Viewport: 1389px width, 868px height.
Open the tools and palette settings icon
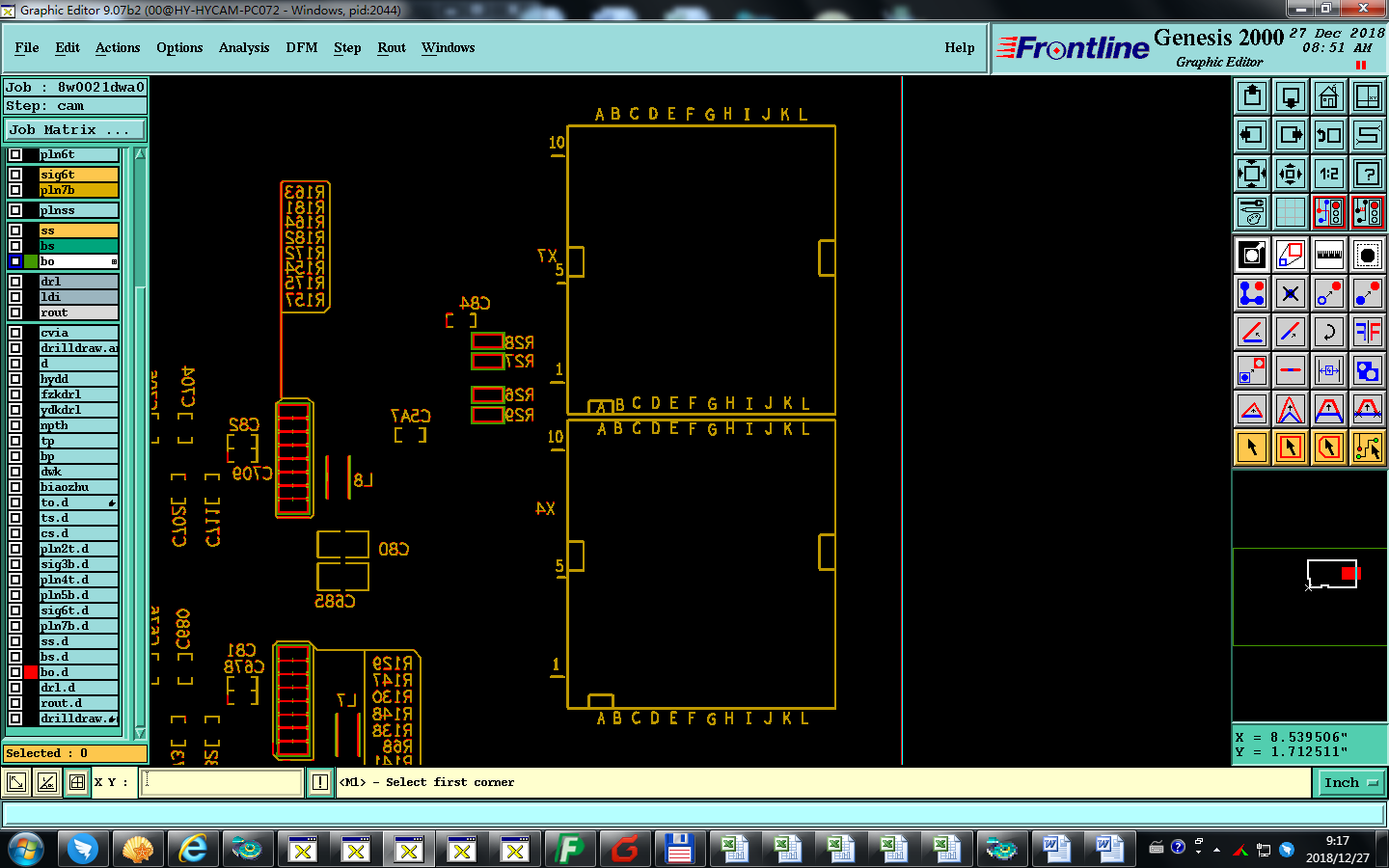(x=1252, y=212)
